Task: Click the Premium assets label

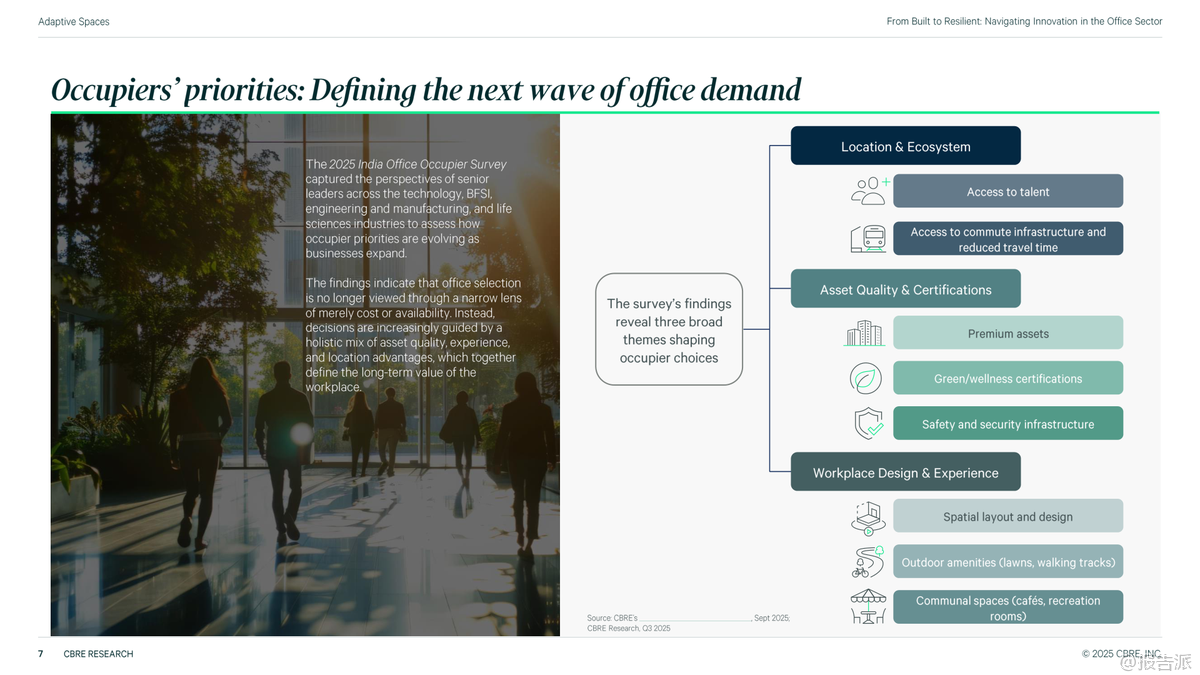Action: [x=1007, y=334]
